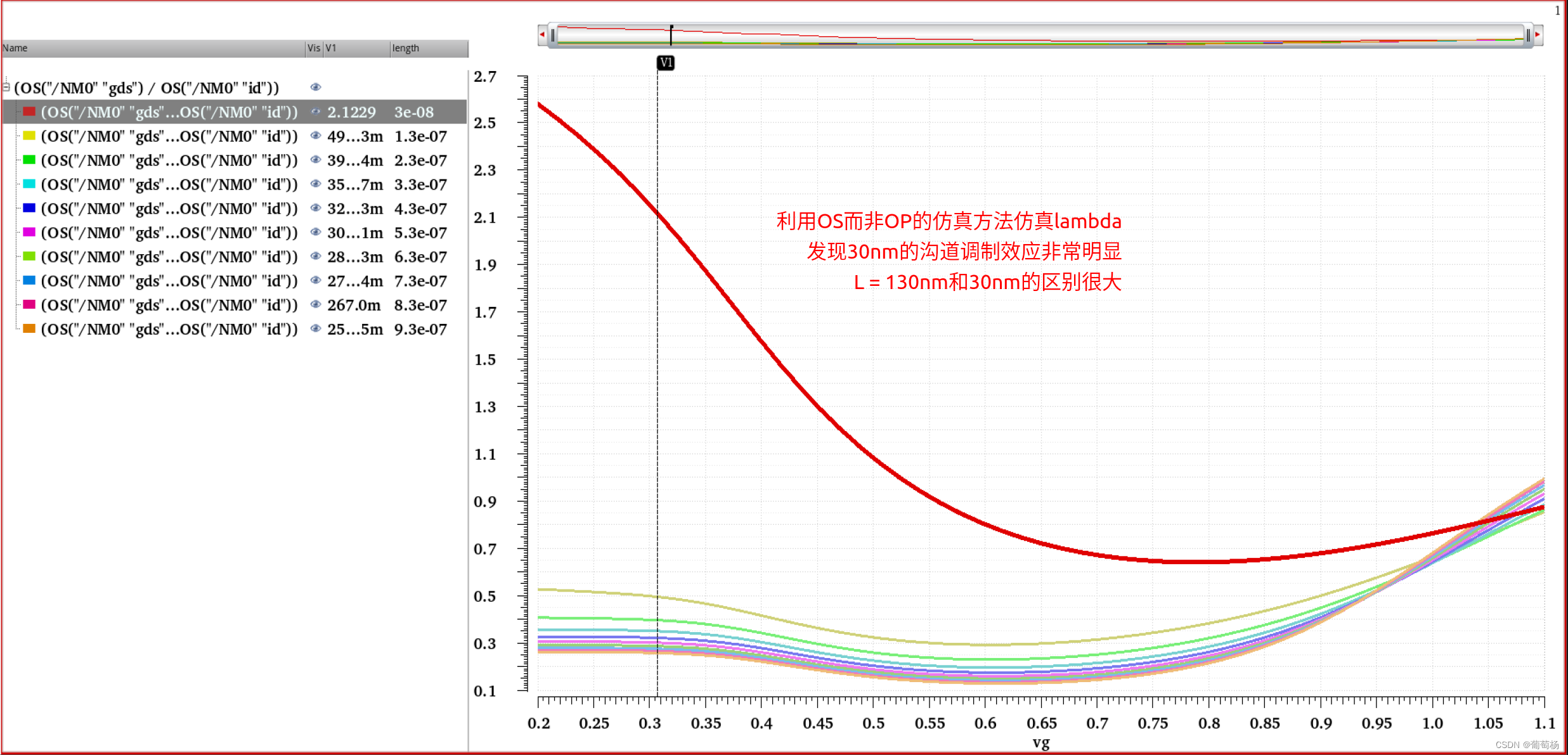Click the yellow swatch for 1.3e-07 trace
This screenshot has width=1568, height=755.
[29, 136]
